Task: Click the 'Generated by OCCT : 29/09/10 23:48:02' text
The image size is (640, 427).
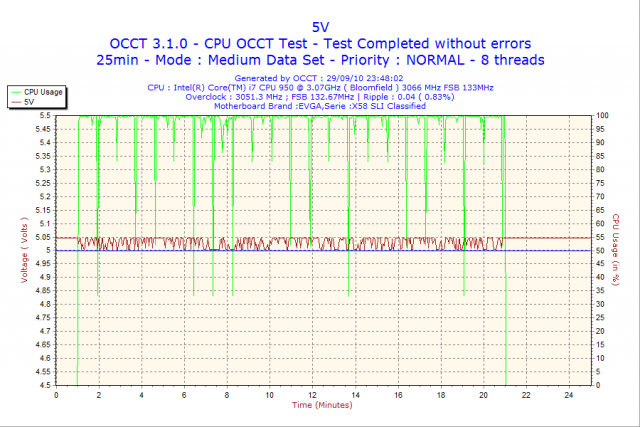Action: [x=319, y=78]
